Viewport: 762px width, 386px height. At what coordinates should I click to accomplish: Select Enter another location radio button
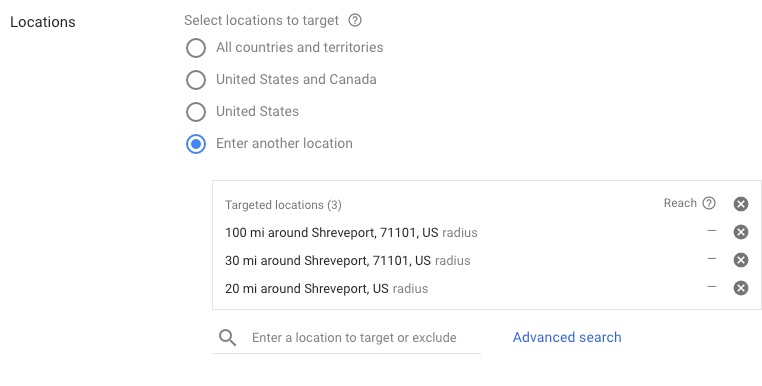[196, 144]
